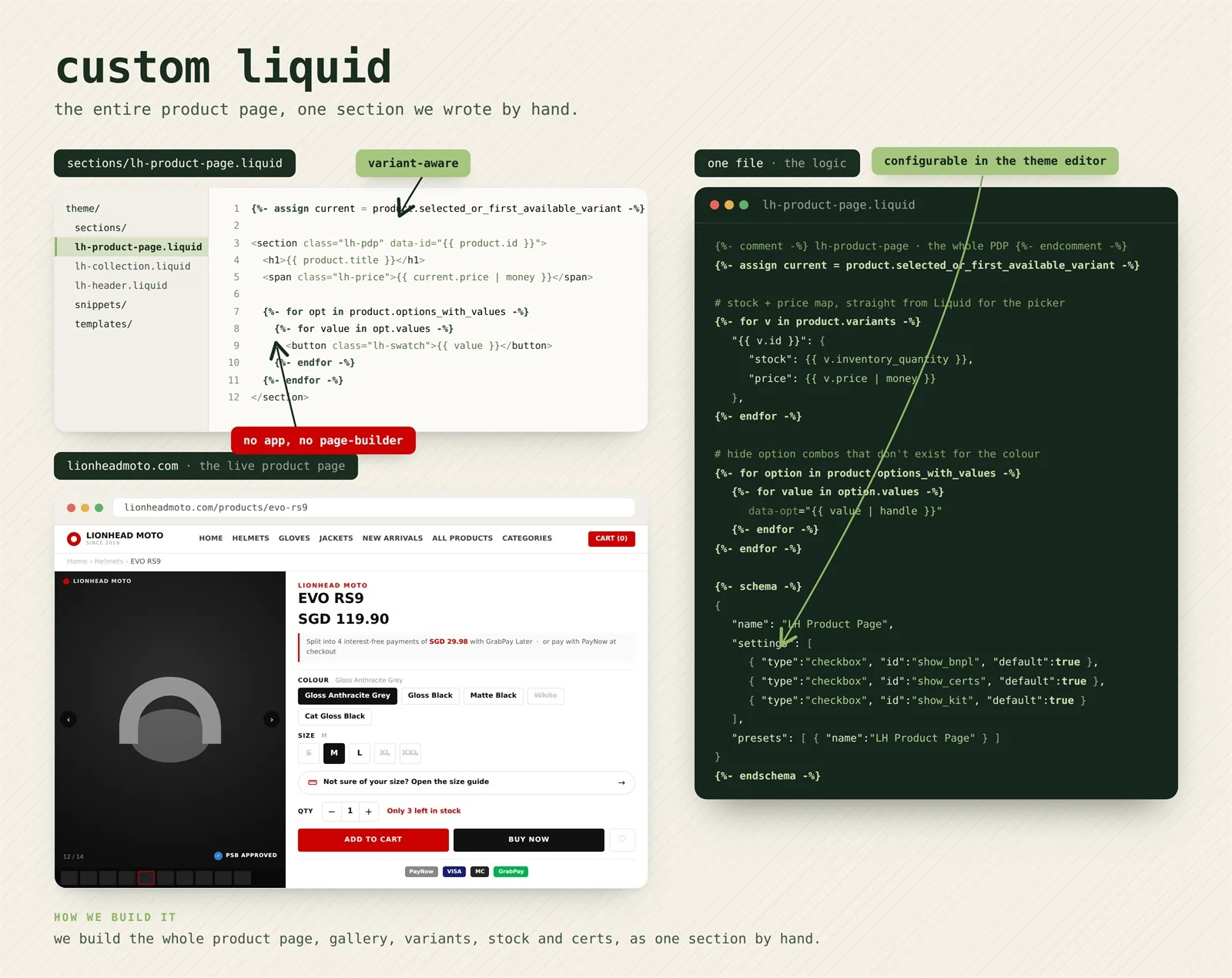Viewport: 1232px width, 978px height.
Task: Select the Matte Black colour option
Action: click(494, 695)
